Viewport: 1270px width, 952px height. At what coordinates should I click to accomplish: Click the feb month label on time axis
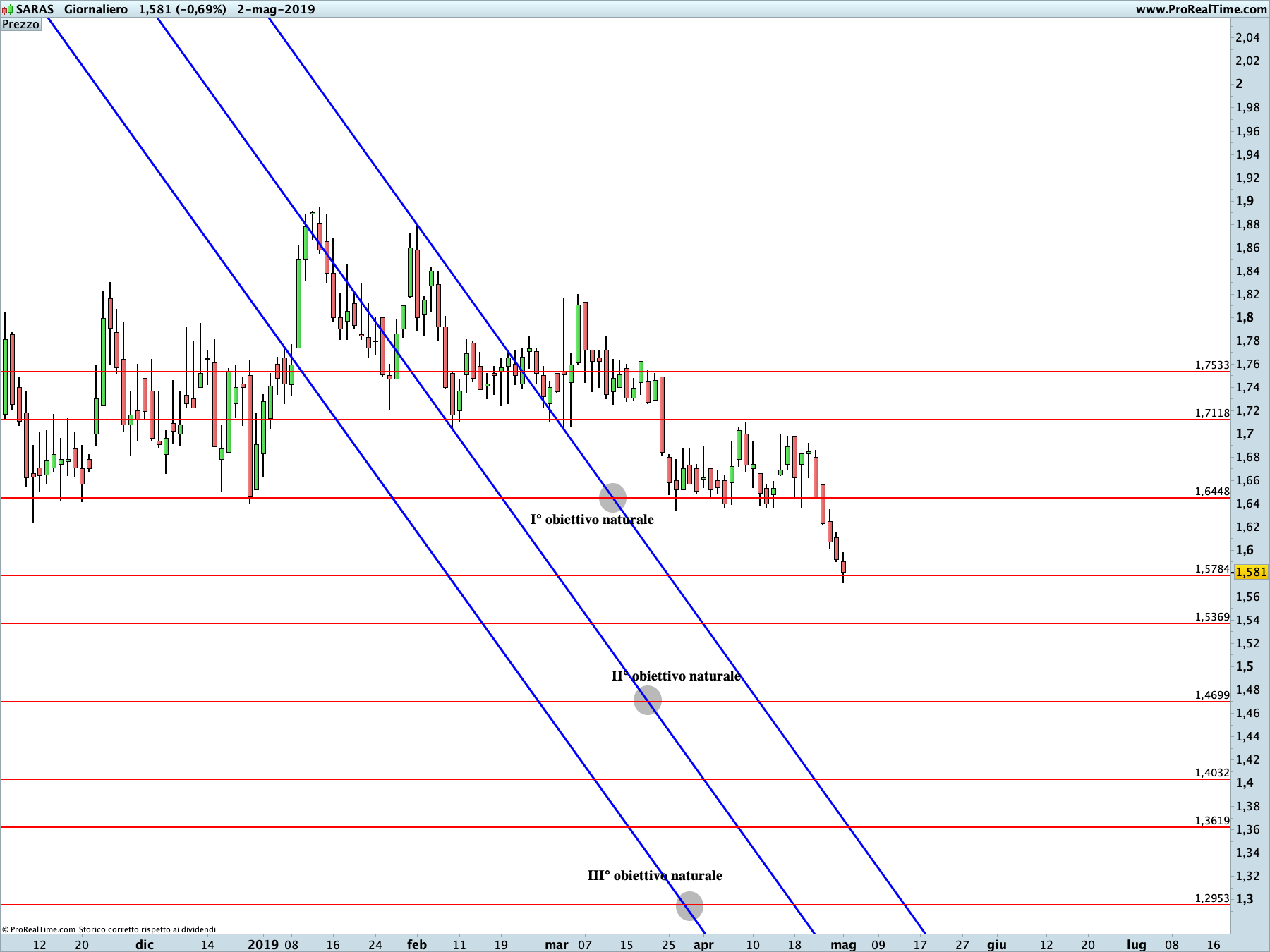click(x=417, y=945)
